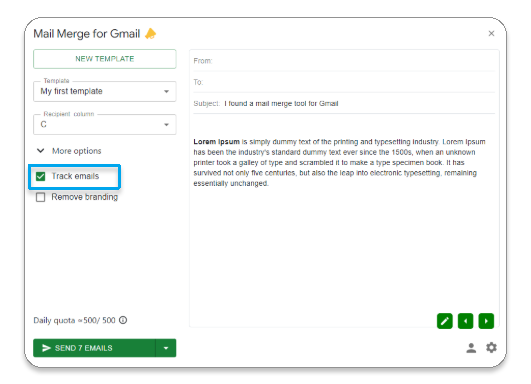Click the green pencil edit icon

point(445,321)
